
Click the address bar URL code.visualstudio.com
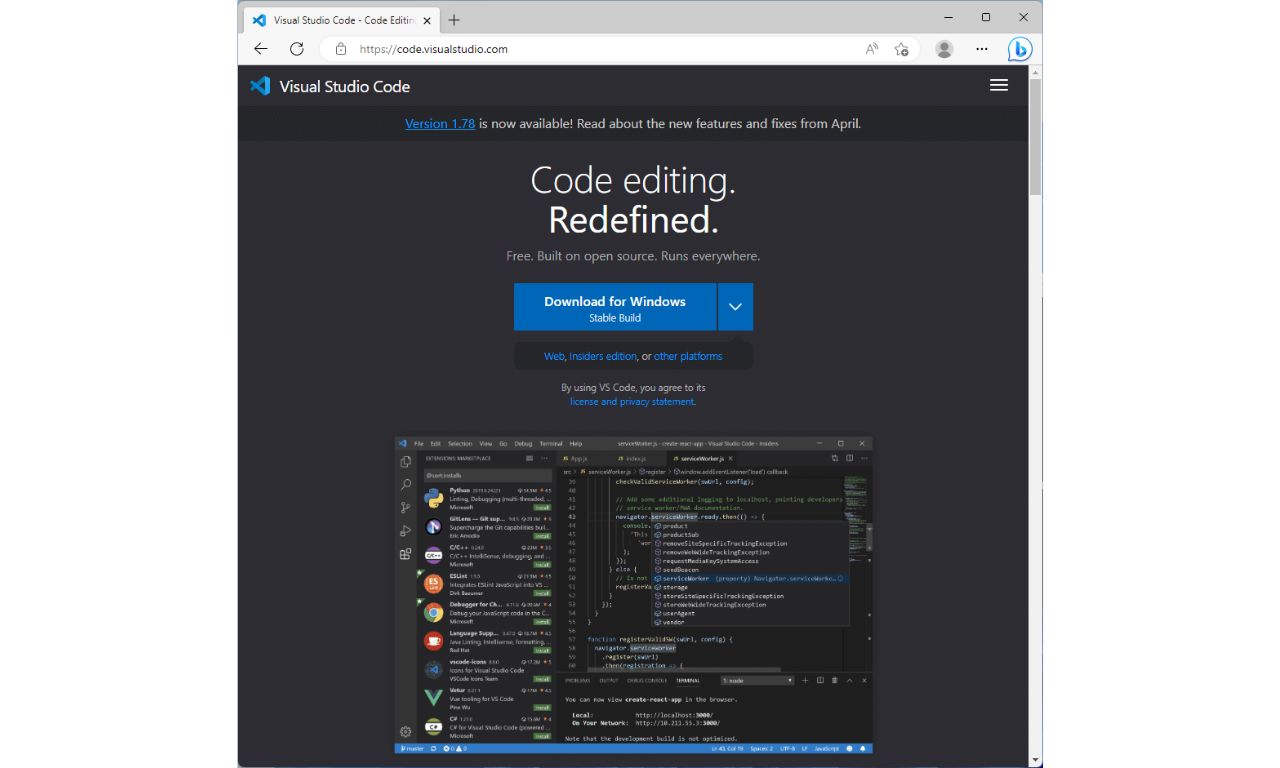point(434,49)
